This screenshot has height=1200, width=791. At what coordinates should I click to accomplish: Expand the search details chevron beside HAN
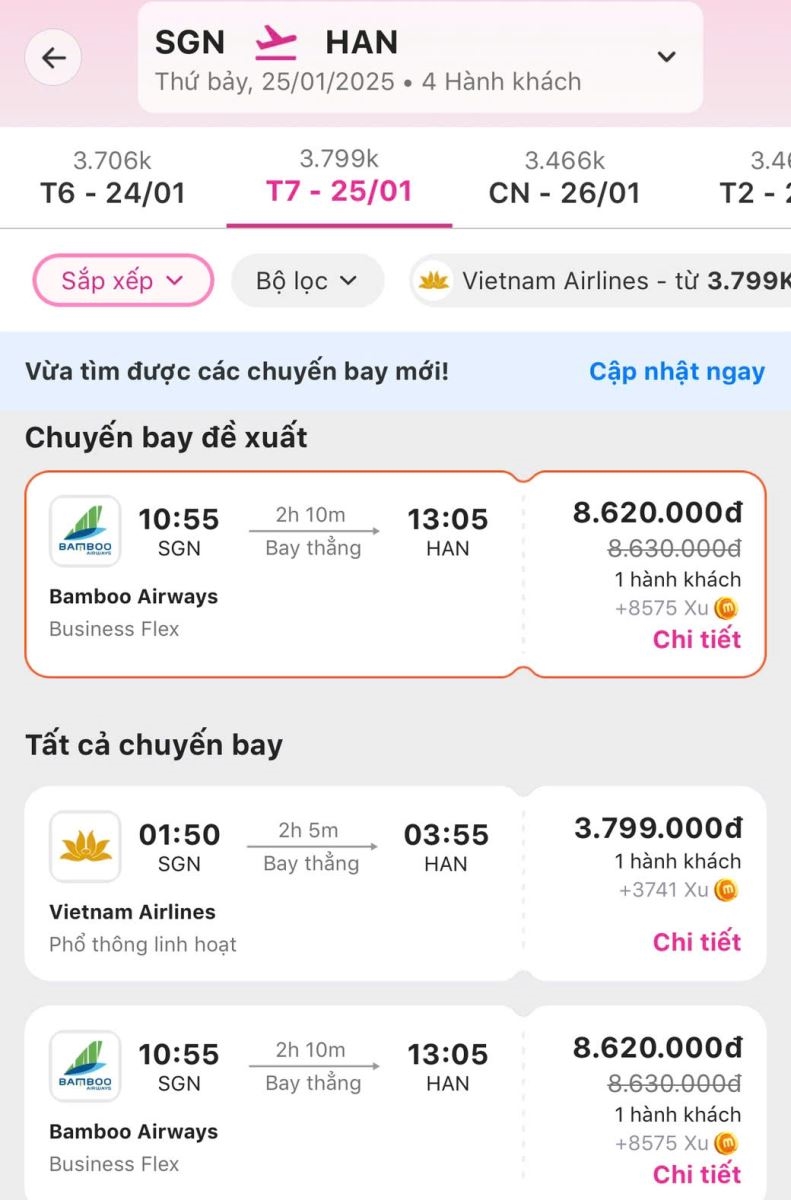pyautogui.click(x=666, y=57)
